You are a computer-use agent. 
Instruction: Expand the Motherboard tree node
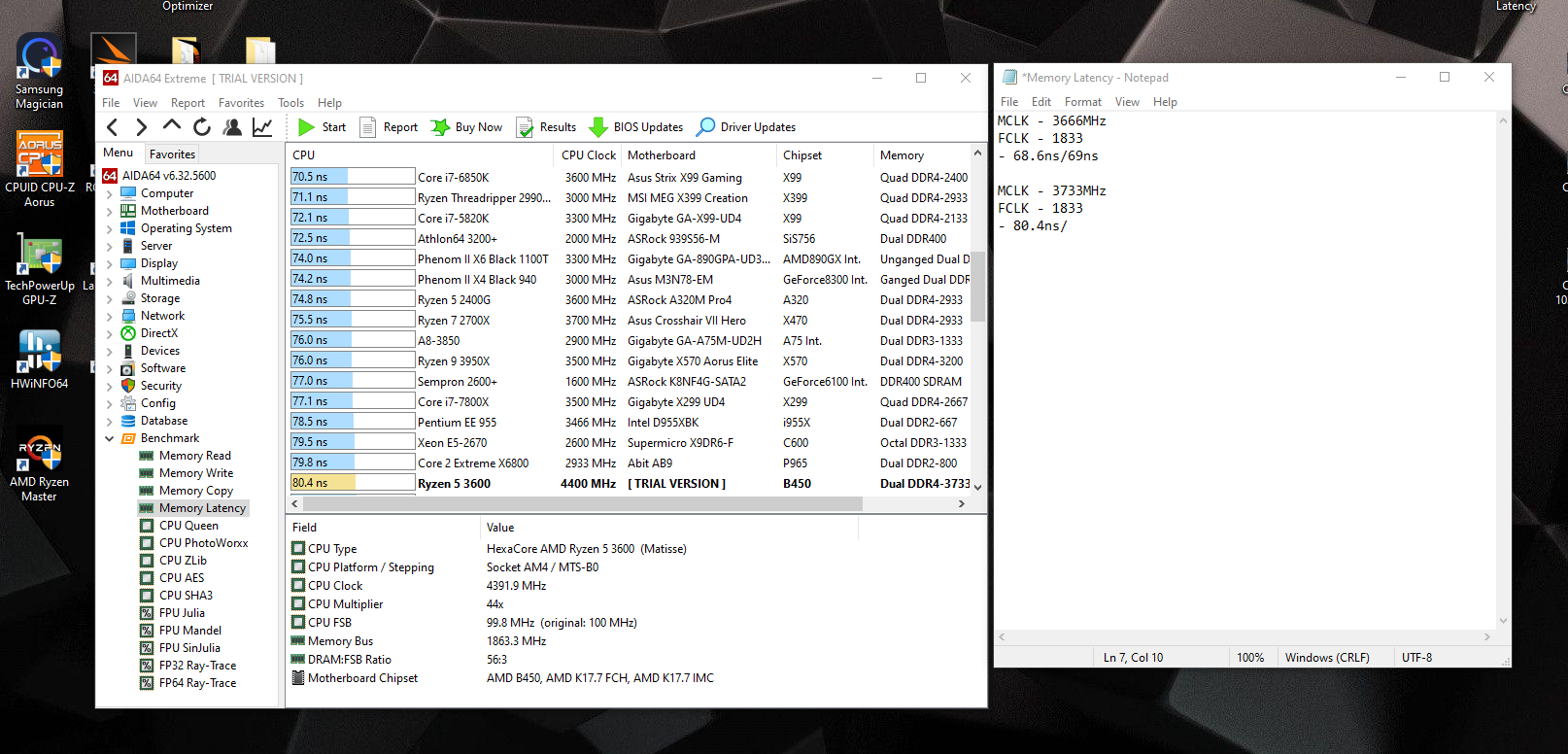click(x=109, y=211)
